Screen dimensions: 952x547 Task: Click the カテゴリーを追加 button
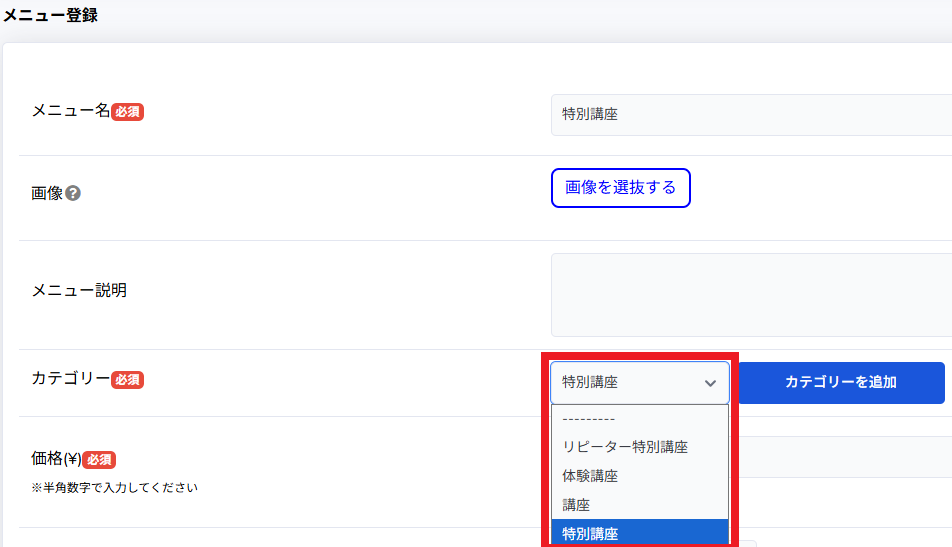pyautogui.click(x=840, y=383)
